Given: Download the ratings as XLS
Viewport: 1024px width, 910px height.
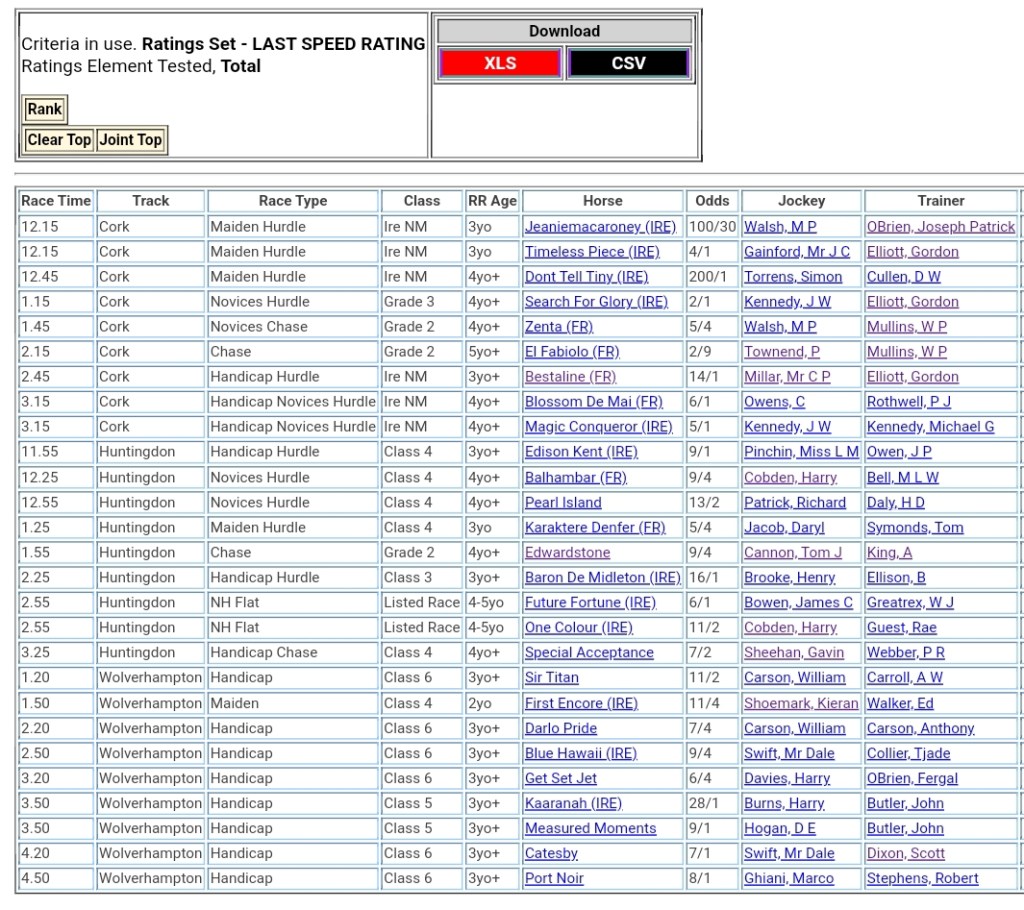Looking at the screenshot, I should (499, 63).
